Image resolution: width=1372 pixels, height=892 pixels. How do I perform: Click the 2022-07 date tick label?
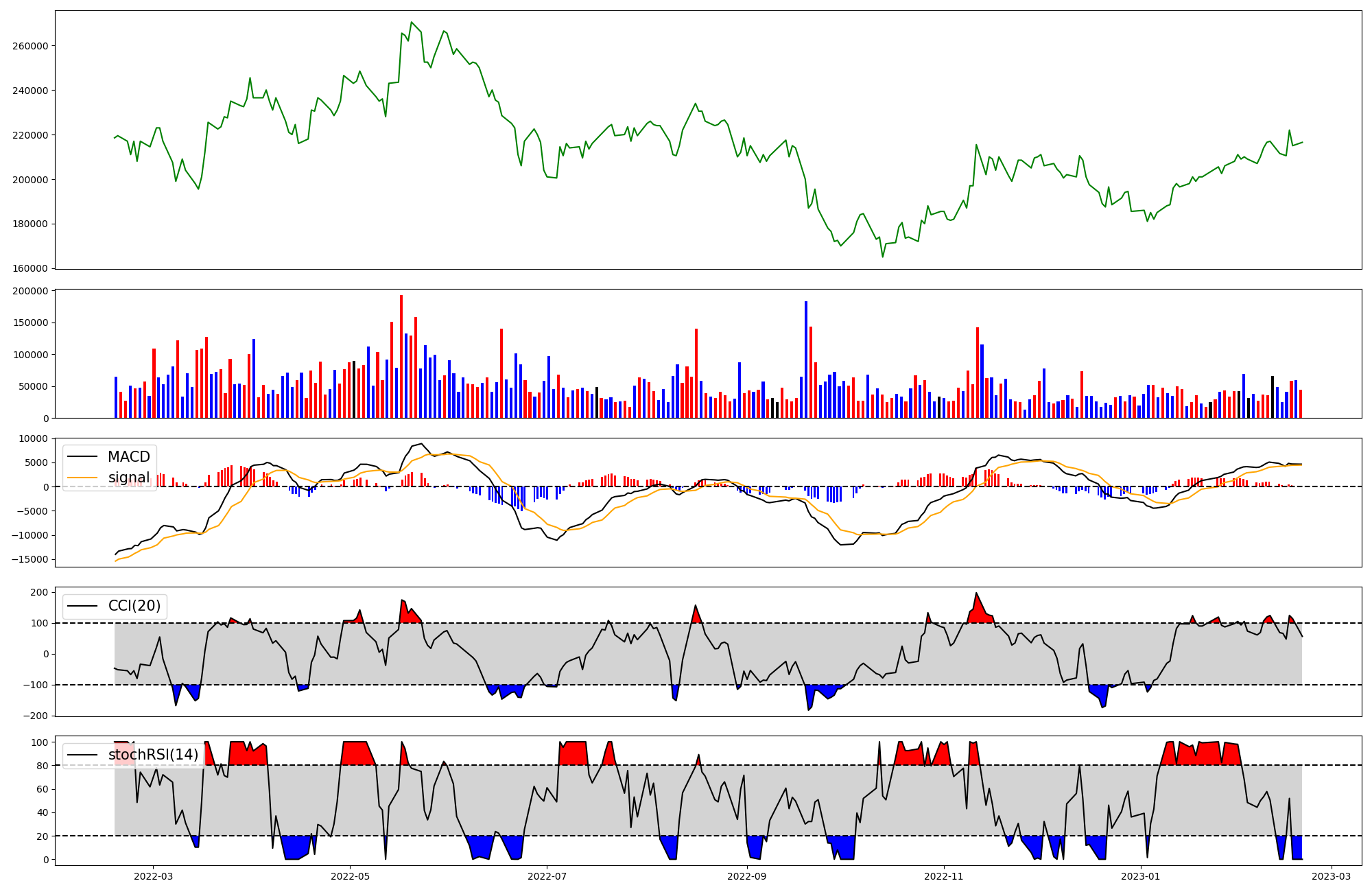547,876
